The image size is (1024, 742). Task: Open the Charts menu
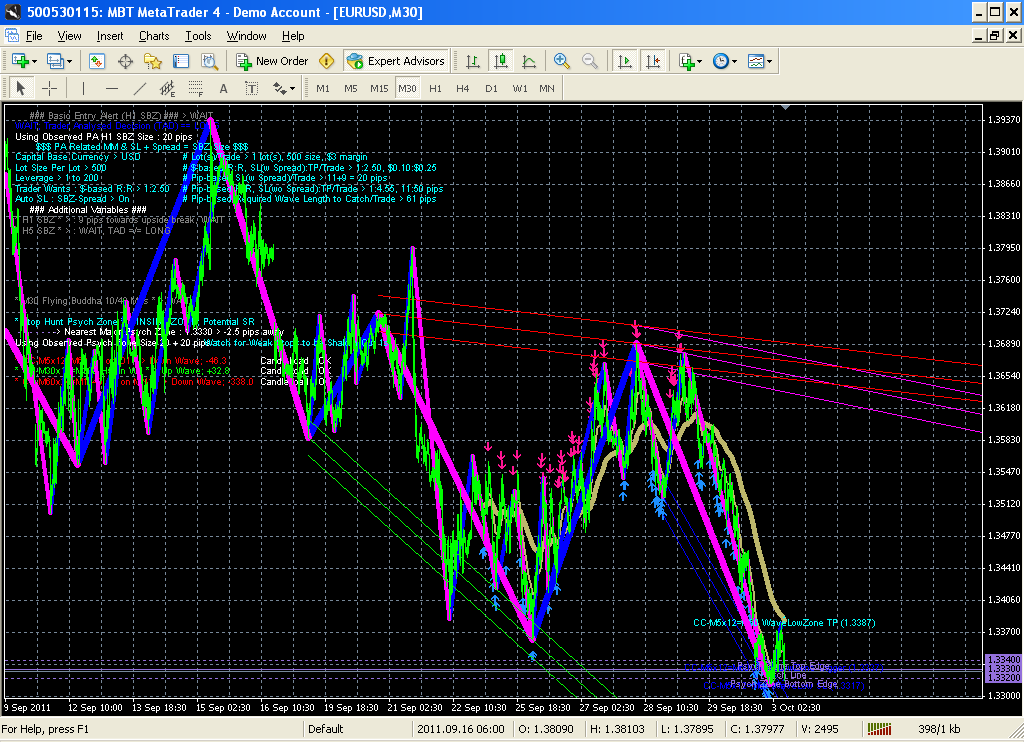click(x=154, y=36)
